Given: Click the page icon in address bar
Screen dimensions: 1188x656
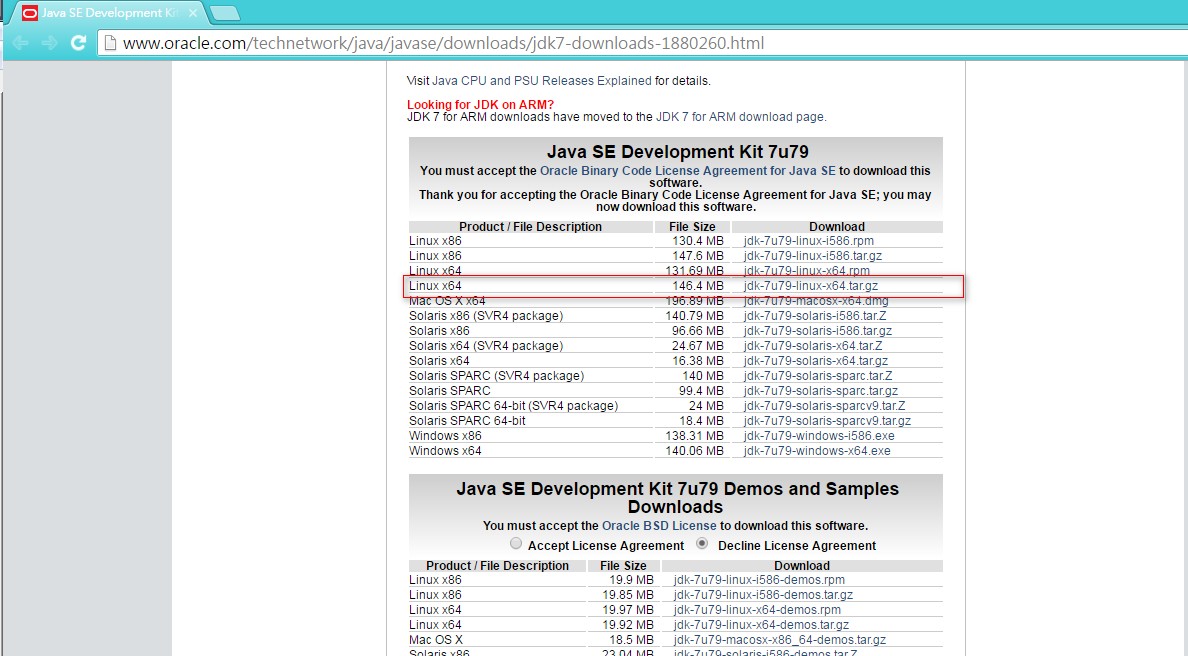Looking at the screenshot, I should coord(110,43).
